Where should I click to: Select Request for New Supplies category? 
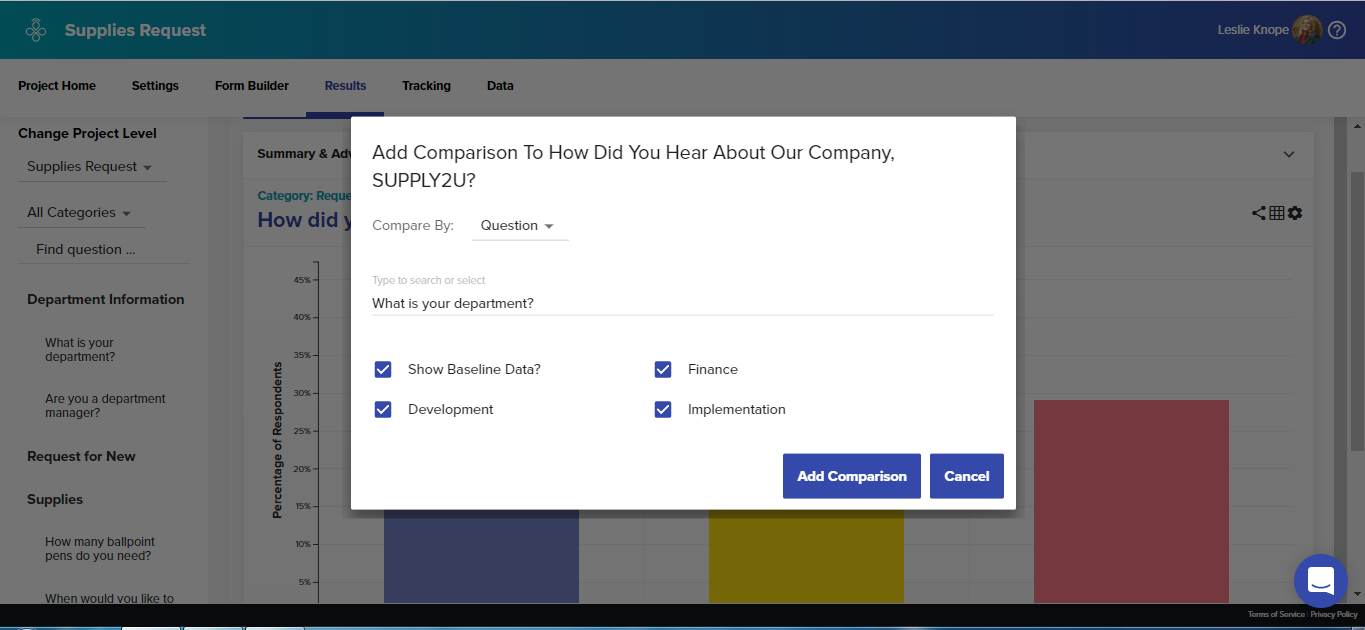[81, 478]
